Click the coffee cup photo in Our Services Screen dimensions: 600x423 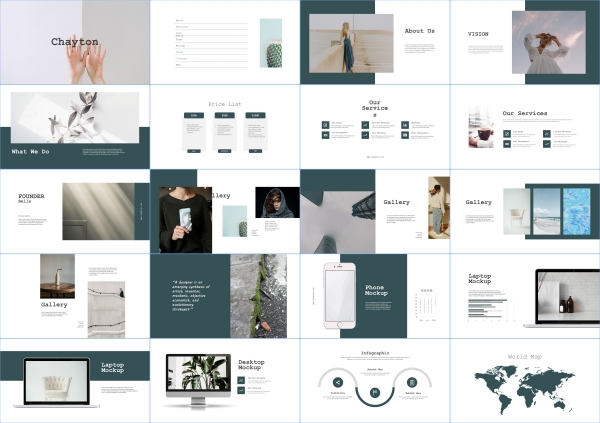click(482, 134)
